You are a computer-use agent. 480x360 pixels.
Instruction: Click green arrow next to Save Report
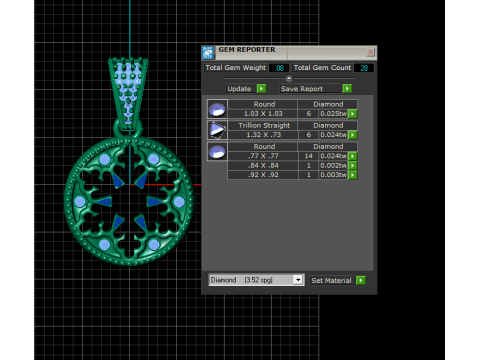tap(347, 89)
